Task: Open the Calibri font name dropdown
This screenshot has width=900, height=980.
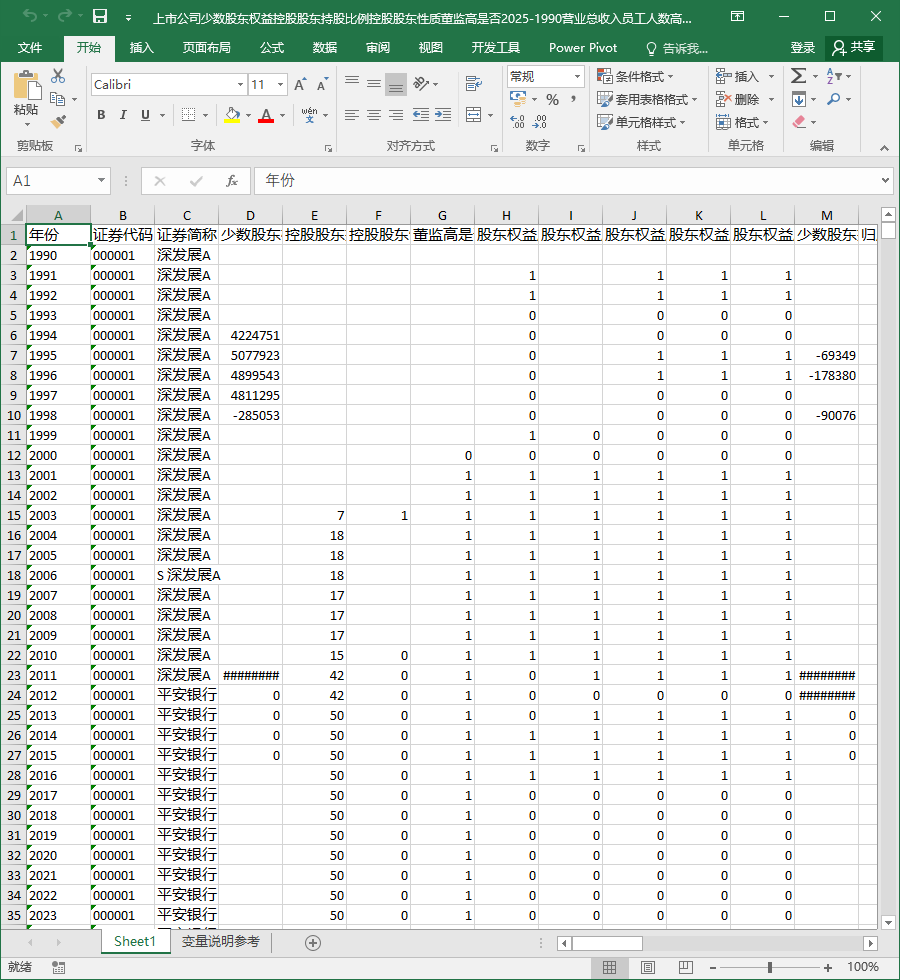Action: [x=241, y=84]
